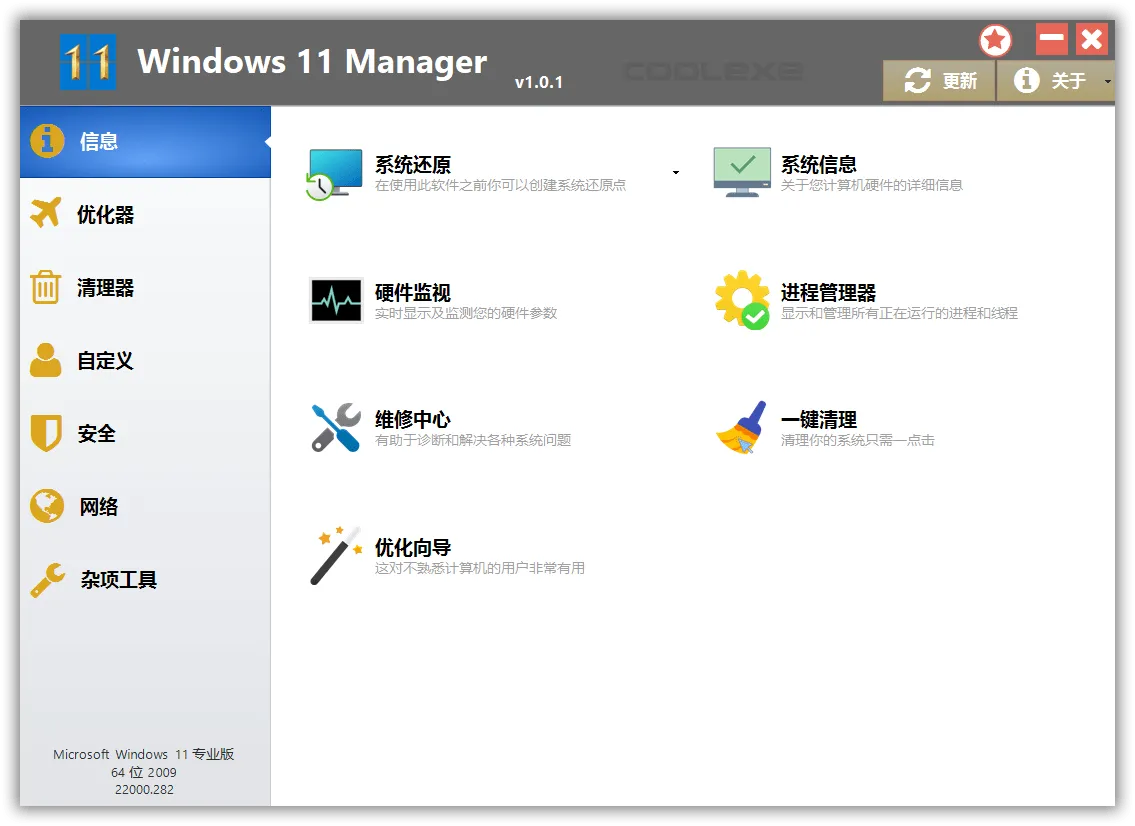
Task: Click the screwdriver and wrench 维修中心 icon
Action: [336, 427]
